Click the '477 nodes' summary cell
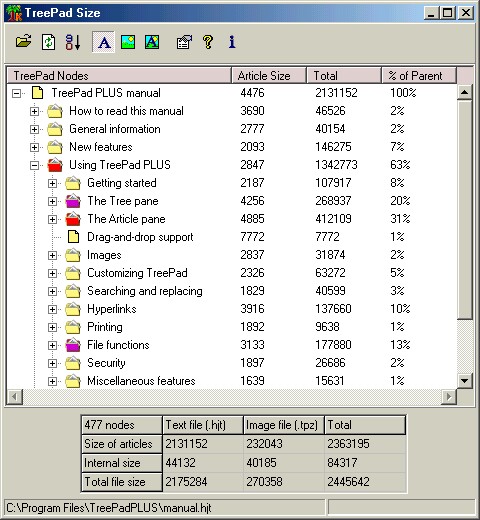The image size is (480, 520). 122,425
